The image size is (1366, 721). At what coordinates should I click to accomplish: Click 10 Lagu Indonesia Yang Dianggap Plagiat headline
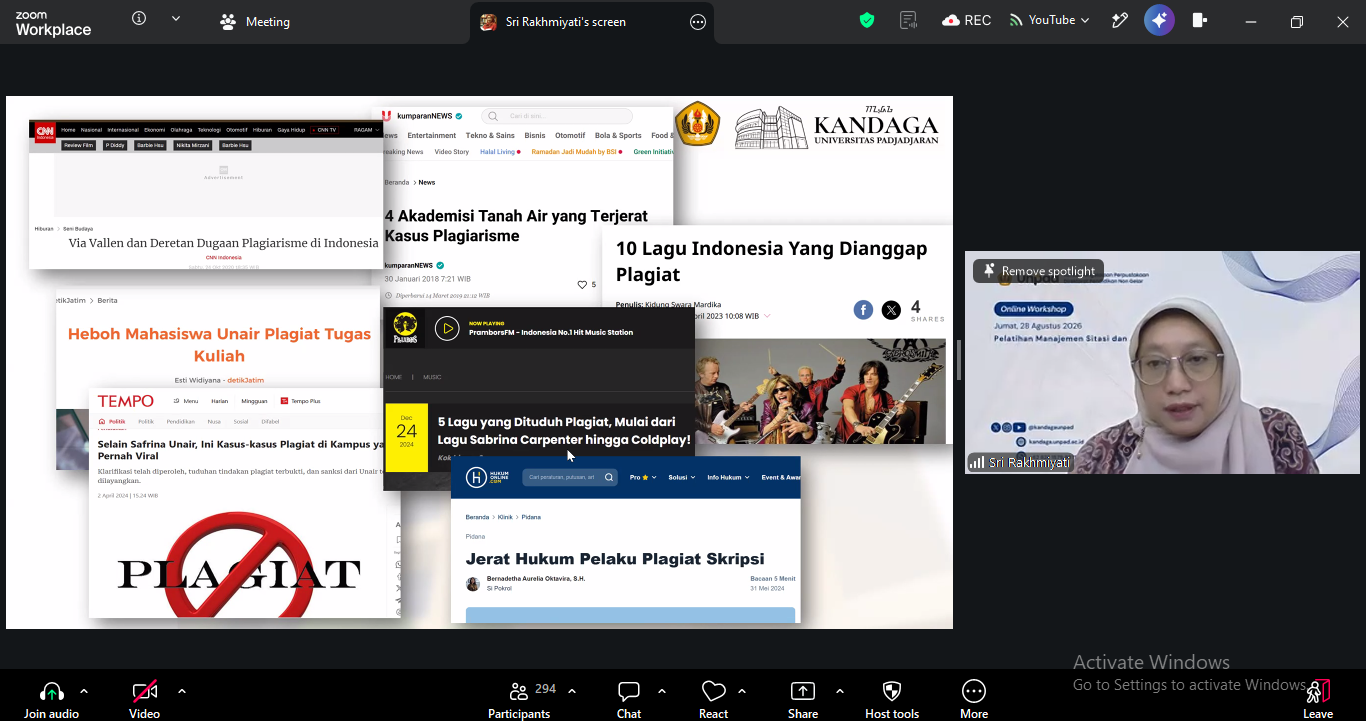(771, 261)
